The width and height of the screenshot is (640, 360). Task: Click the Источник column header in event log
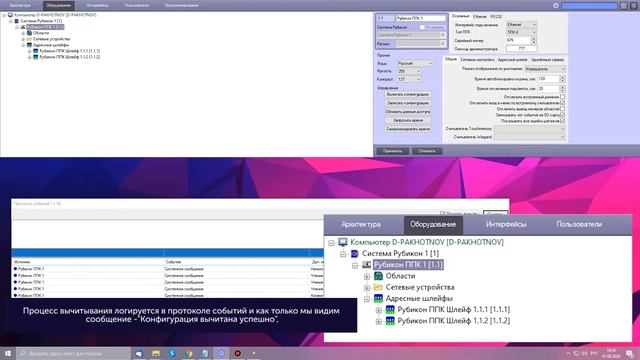22,262
